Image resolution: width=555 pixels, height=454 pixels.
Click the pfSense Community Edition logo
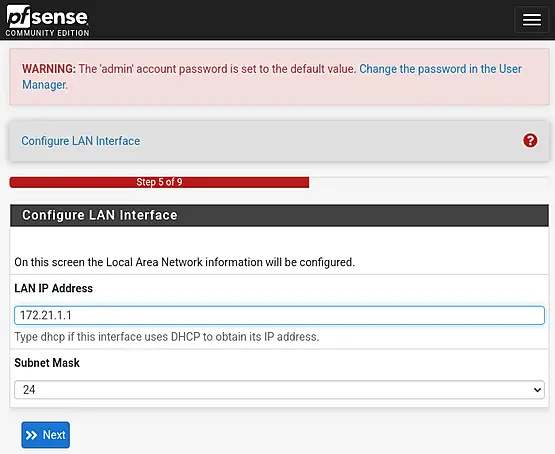point(47,21)
